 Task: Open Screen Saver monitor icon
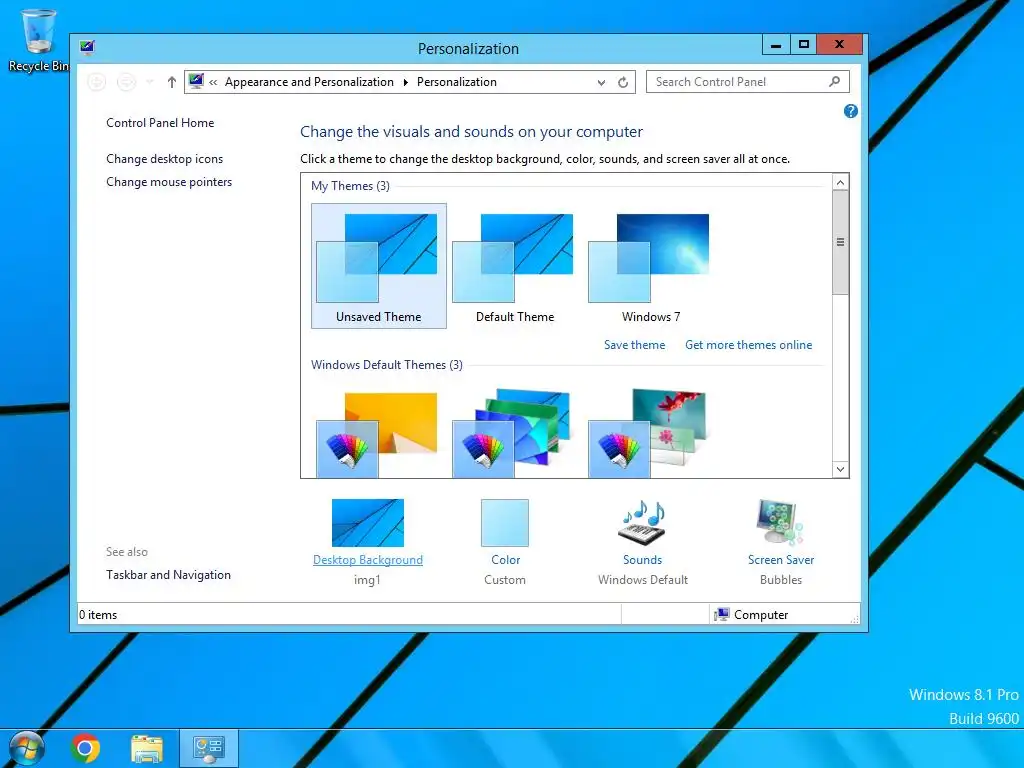(780, 522)
